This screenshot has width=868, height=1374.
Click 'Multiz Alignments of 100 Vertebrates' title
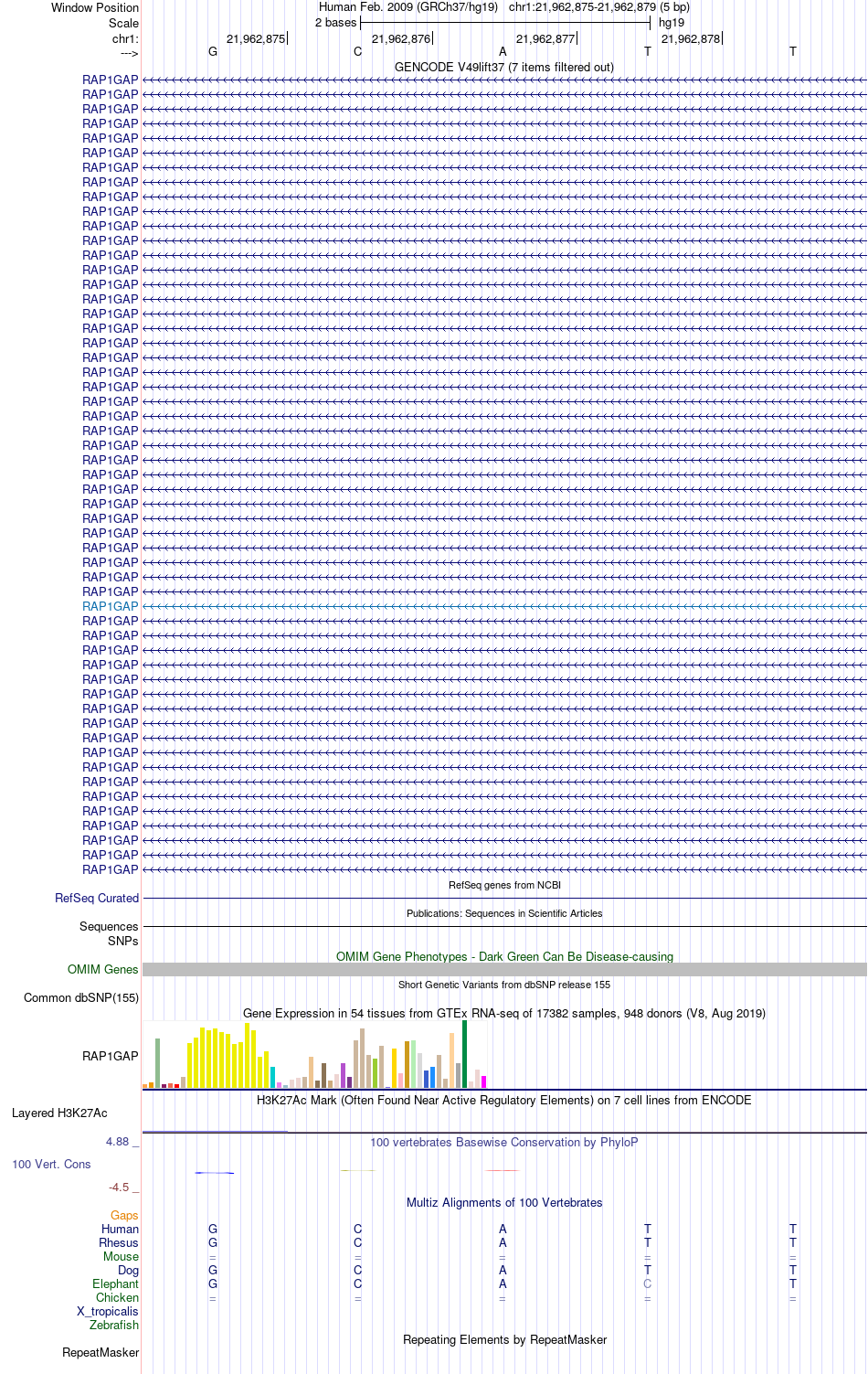(504, 1202)
